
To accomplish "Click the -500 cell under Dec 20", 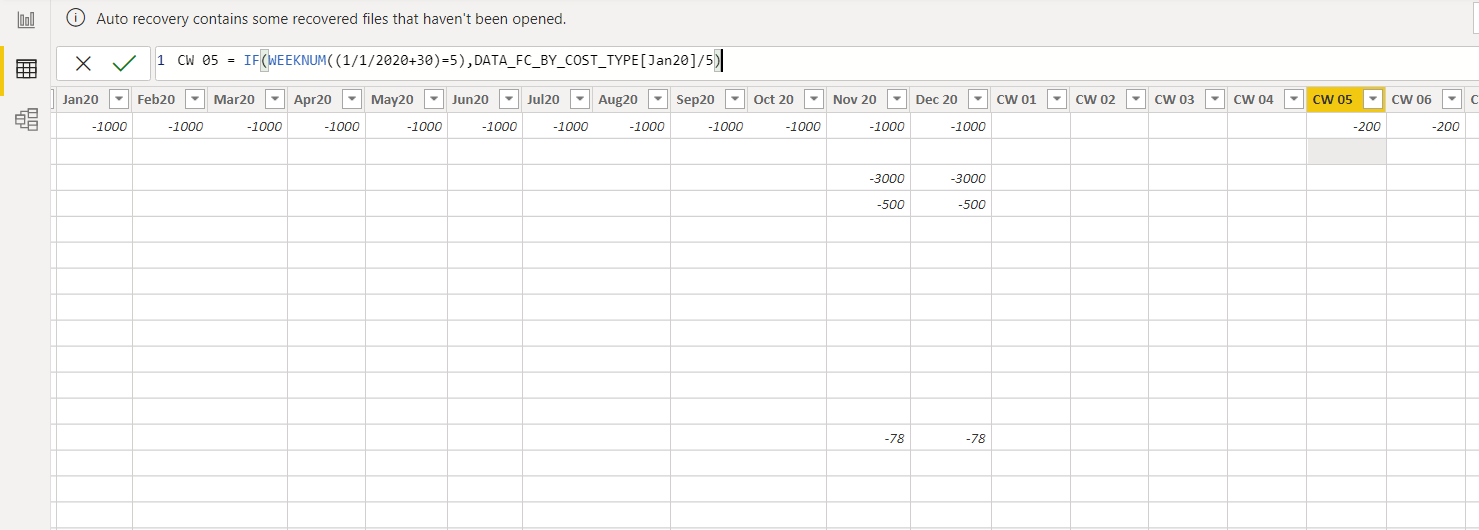I will 950,204.
